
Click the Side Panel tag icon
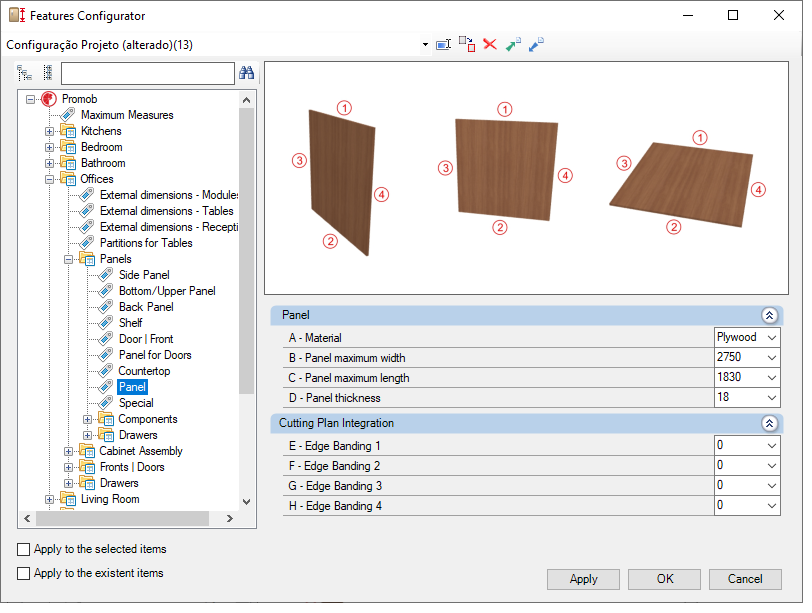click(x=106, y=274)
